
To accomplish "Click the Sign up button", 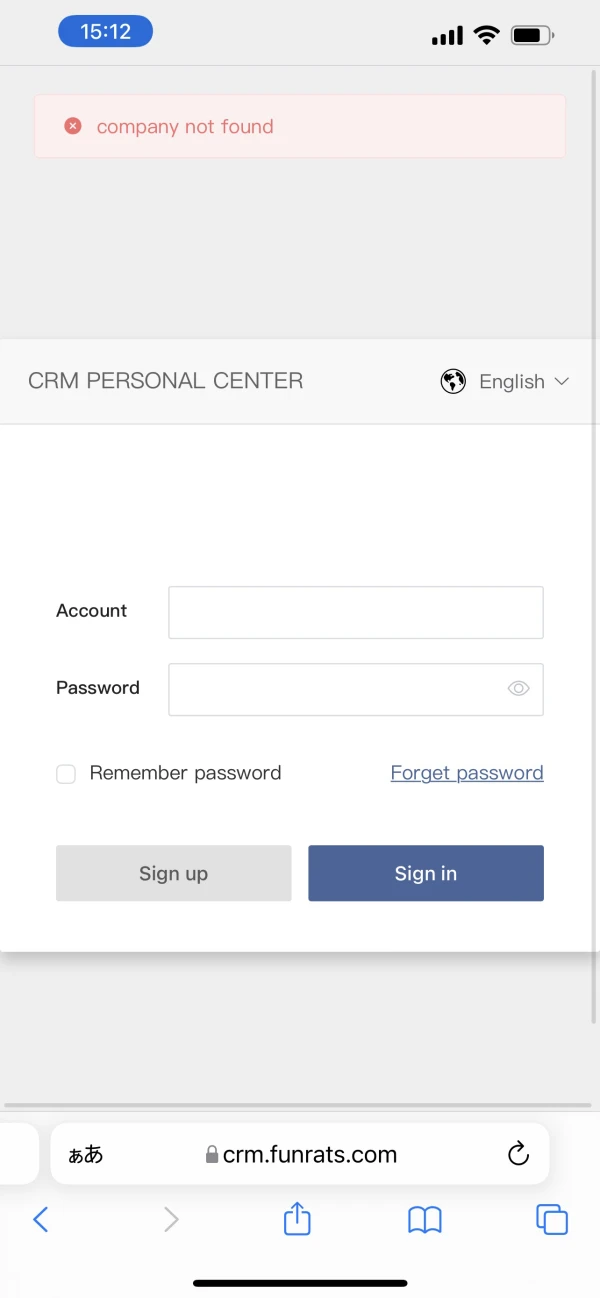I will 173,873.
